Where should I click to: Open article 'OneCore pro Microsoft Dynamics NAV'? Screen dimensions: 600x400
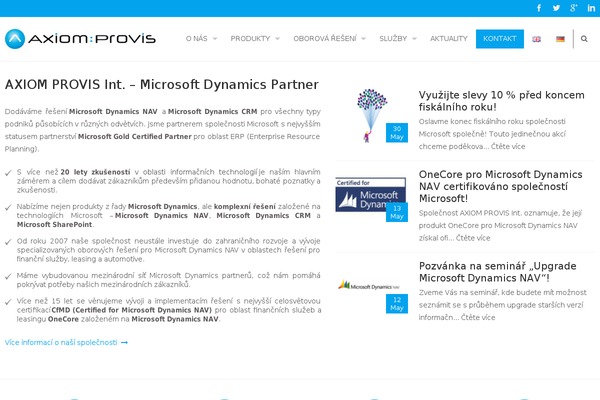click(501, 186)
